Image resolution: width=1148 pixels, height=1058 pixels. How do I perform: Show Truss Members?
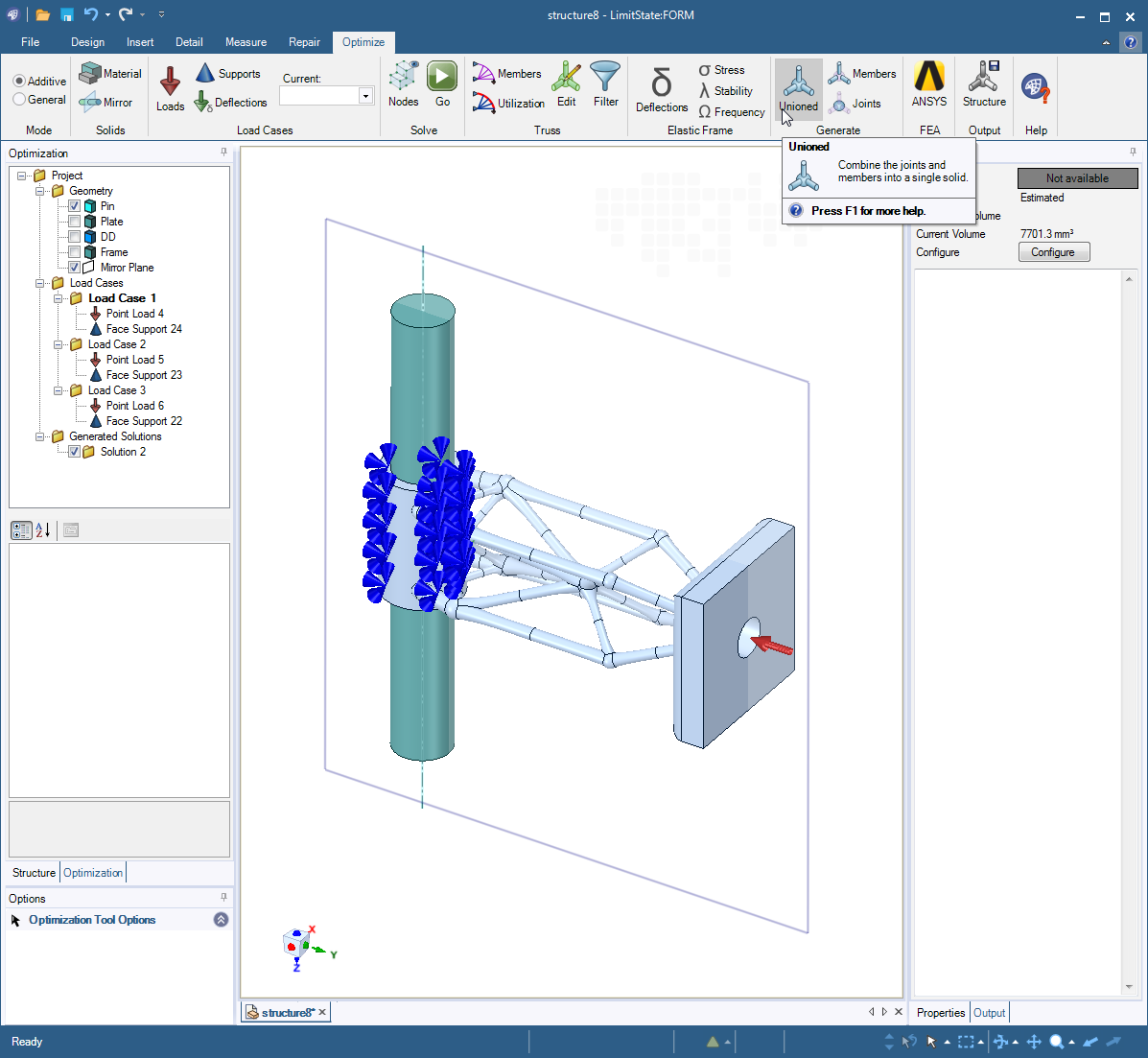click(x=506, y=73)
